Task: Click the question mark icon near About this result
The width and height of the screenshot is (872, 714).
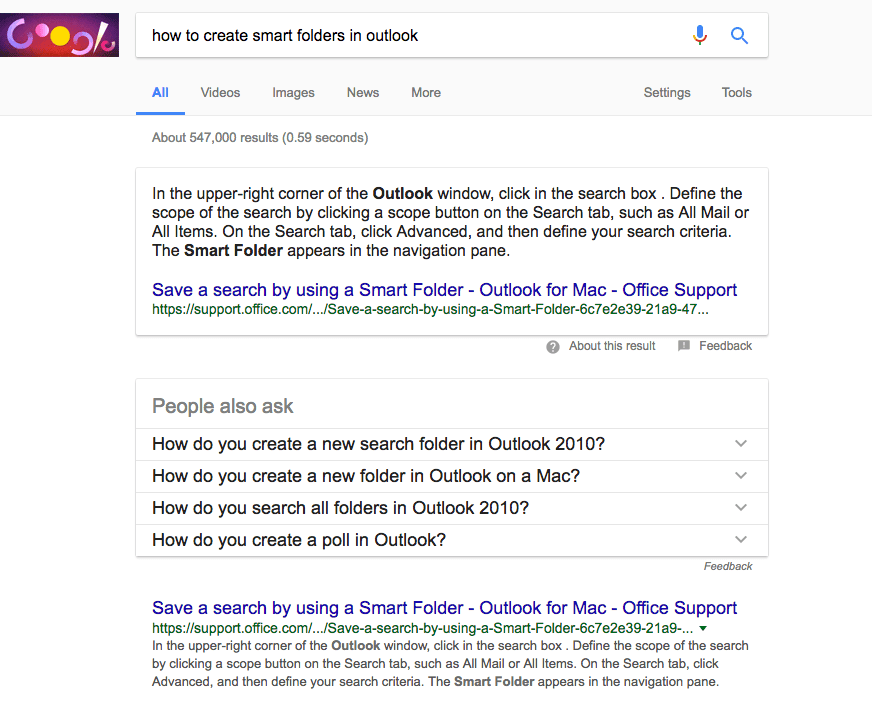Action: [x=553, y=346]
